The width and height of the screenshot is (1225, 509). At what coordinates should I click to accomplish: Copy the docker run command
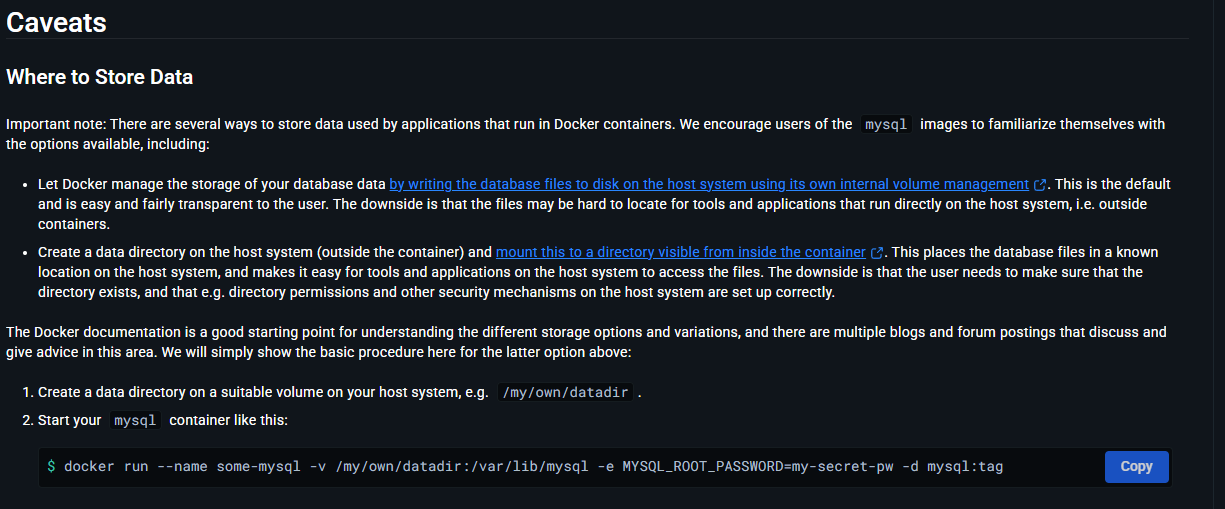point(1136,466)
